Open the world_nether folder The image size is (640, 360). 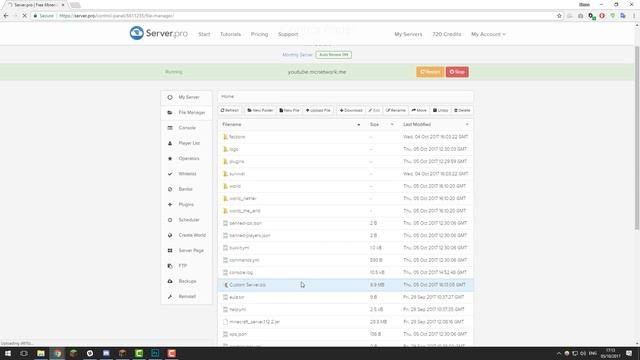coord(242,198)
